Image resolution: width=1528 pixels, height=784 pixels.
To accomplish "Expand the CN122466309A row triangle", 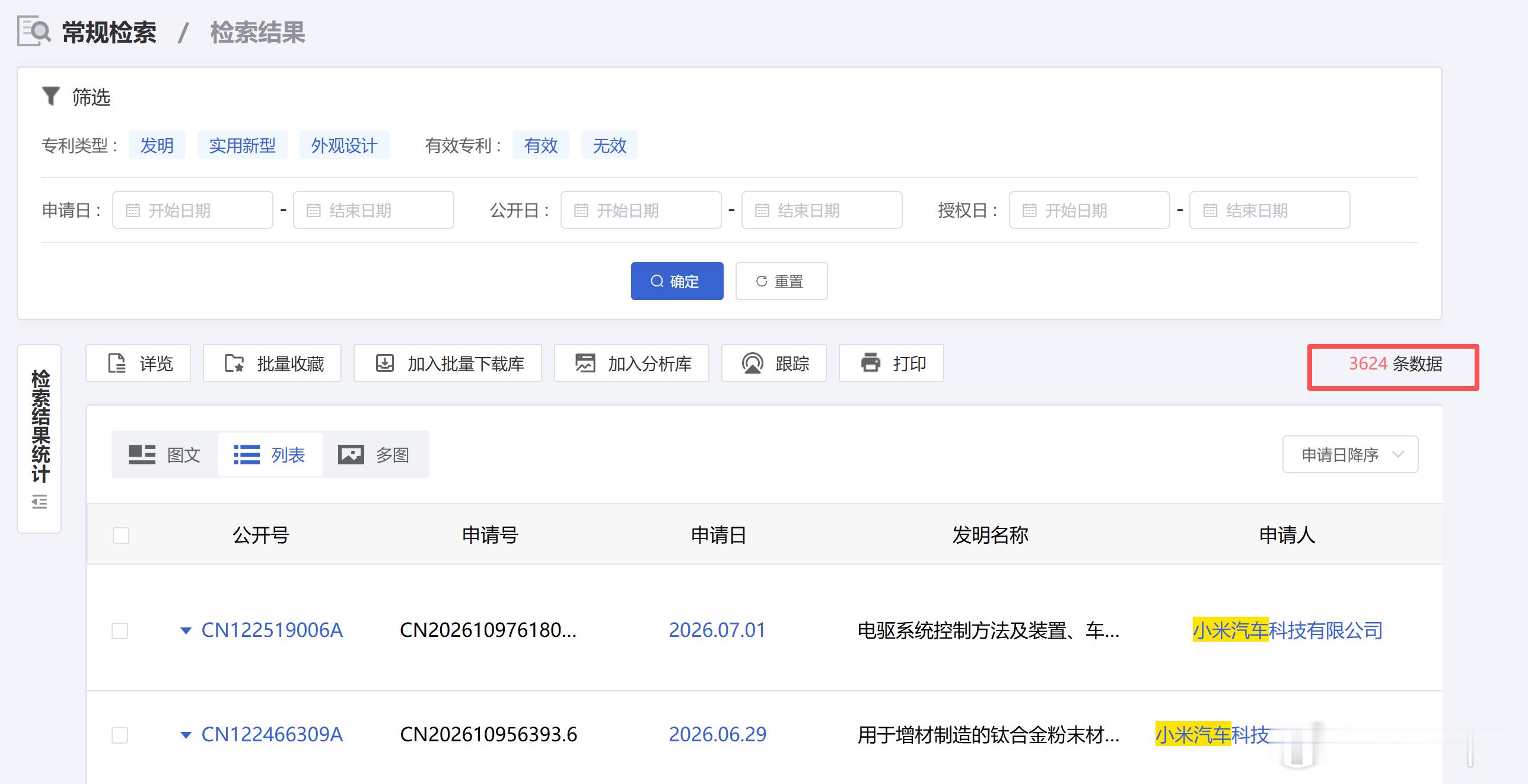I will click(186, 735).
